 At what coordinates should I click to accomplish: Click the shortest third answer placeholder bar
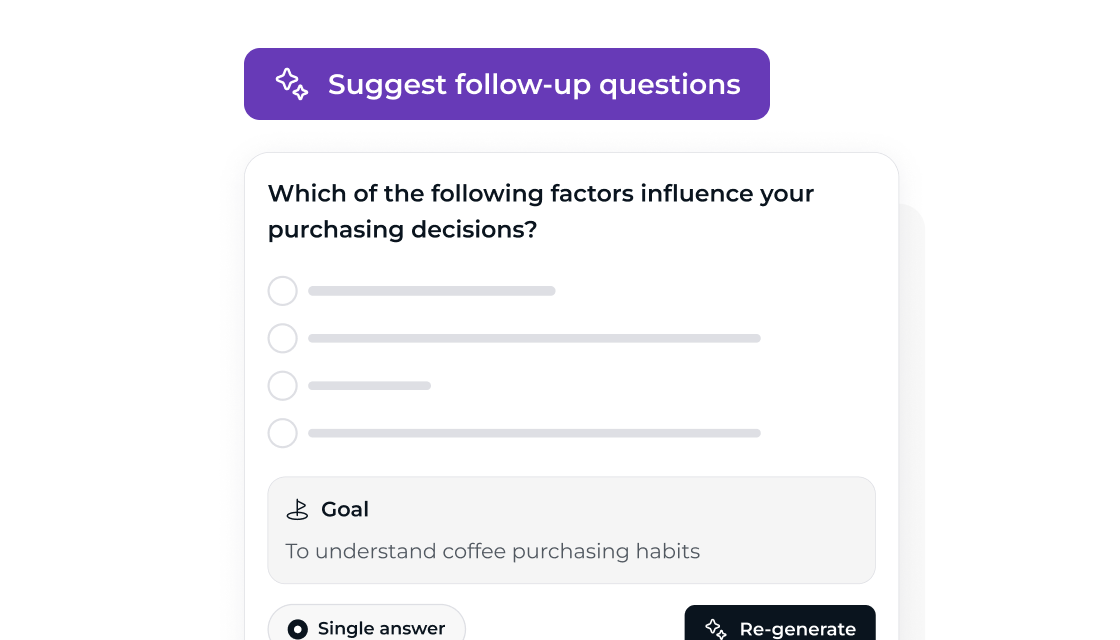coord(369,386)
